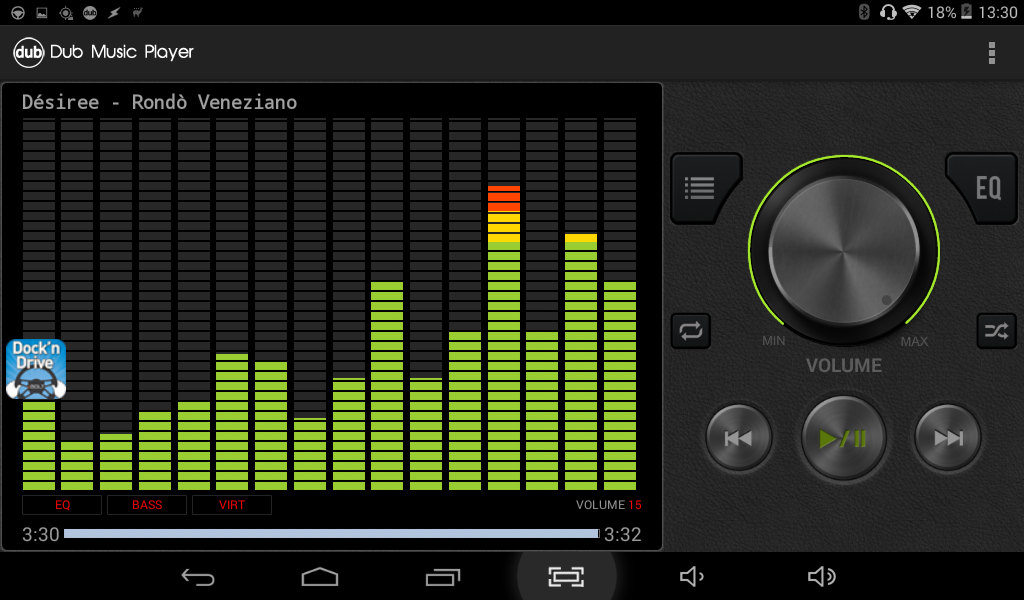Tap the Dub logo icon
The image size is (1024, 600).
pyautogui.click(x=28, y=52)
